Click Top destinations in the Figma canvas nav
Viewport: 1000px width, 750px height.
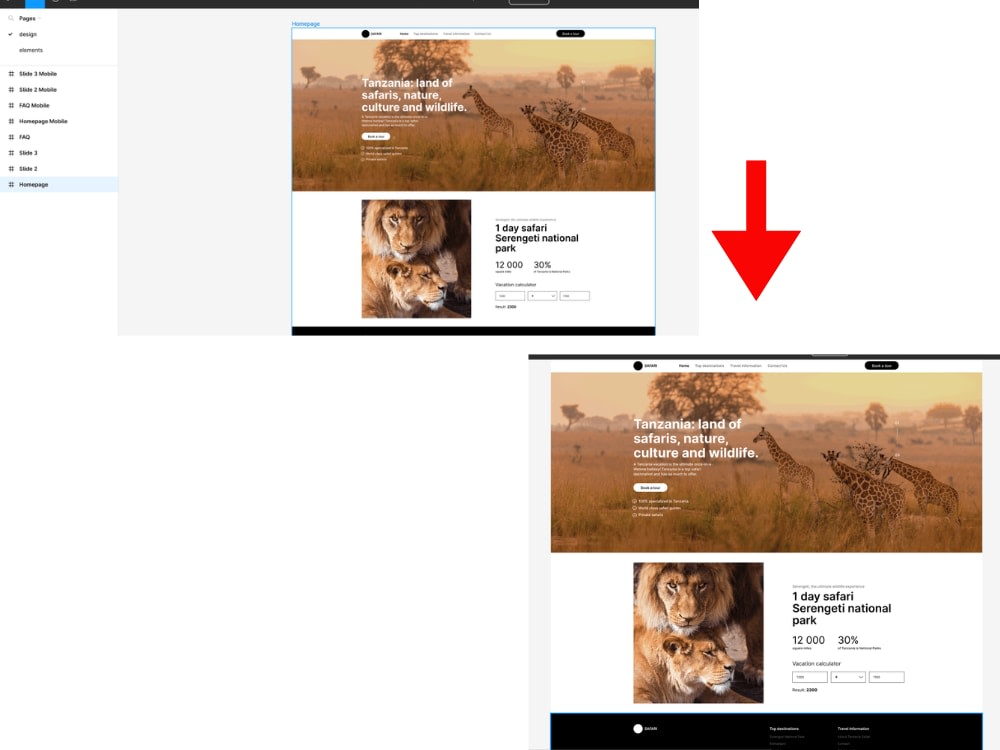tap(425, 34)
